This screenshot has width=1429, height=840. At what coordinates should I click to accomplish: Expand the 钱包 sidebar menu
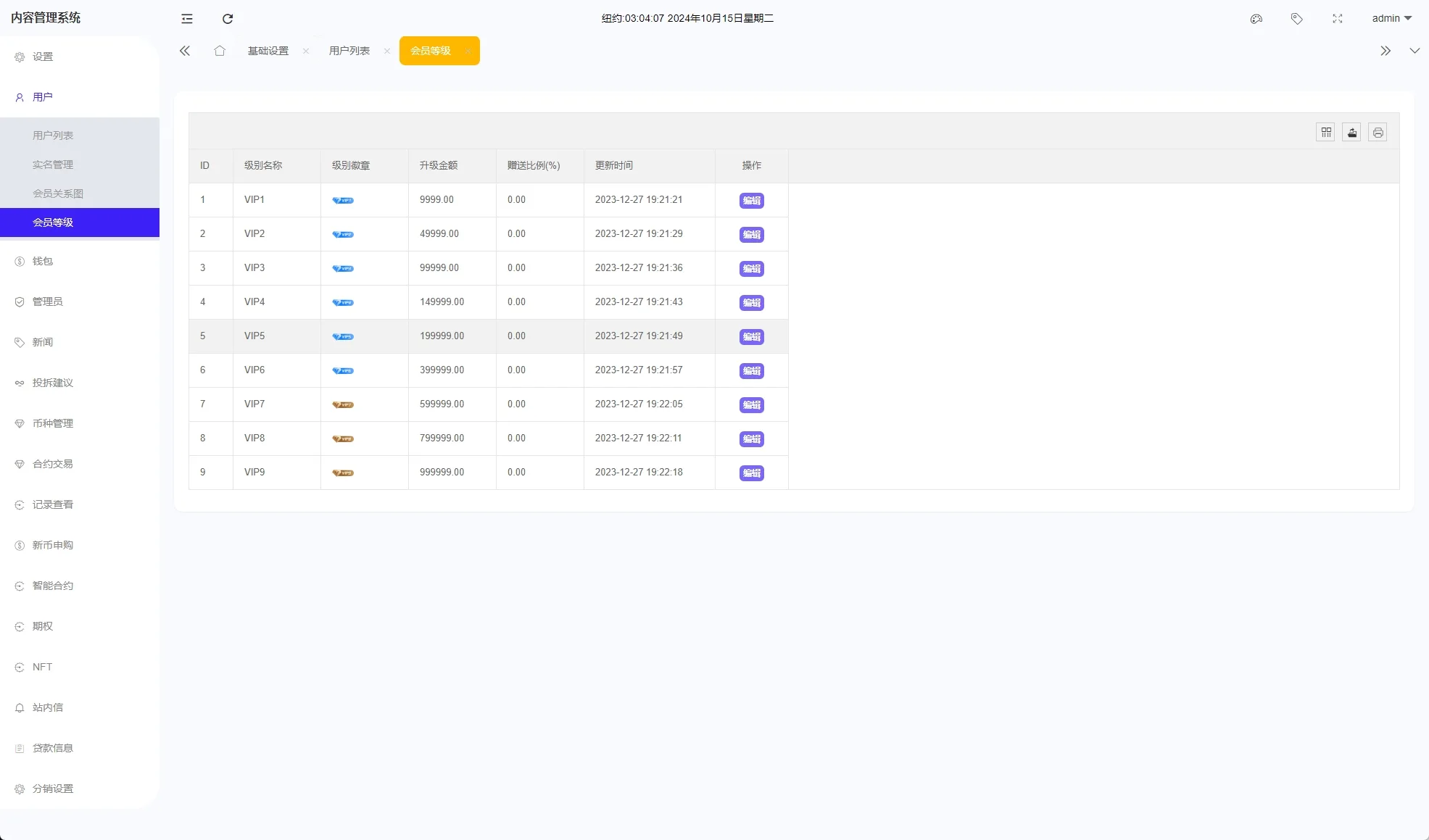(x=43, y=261)
